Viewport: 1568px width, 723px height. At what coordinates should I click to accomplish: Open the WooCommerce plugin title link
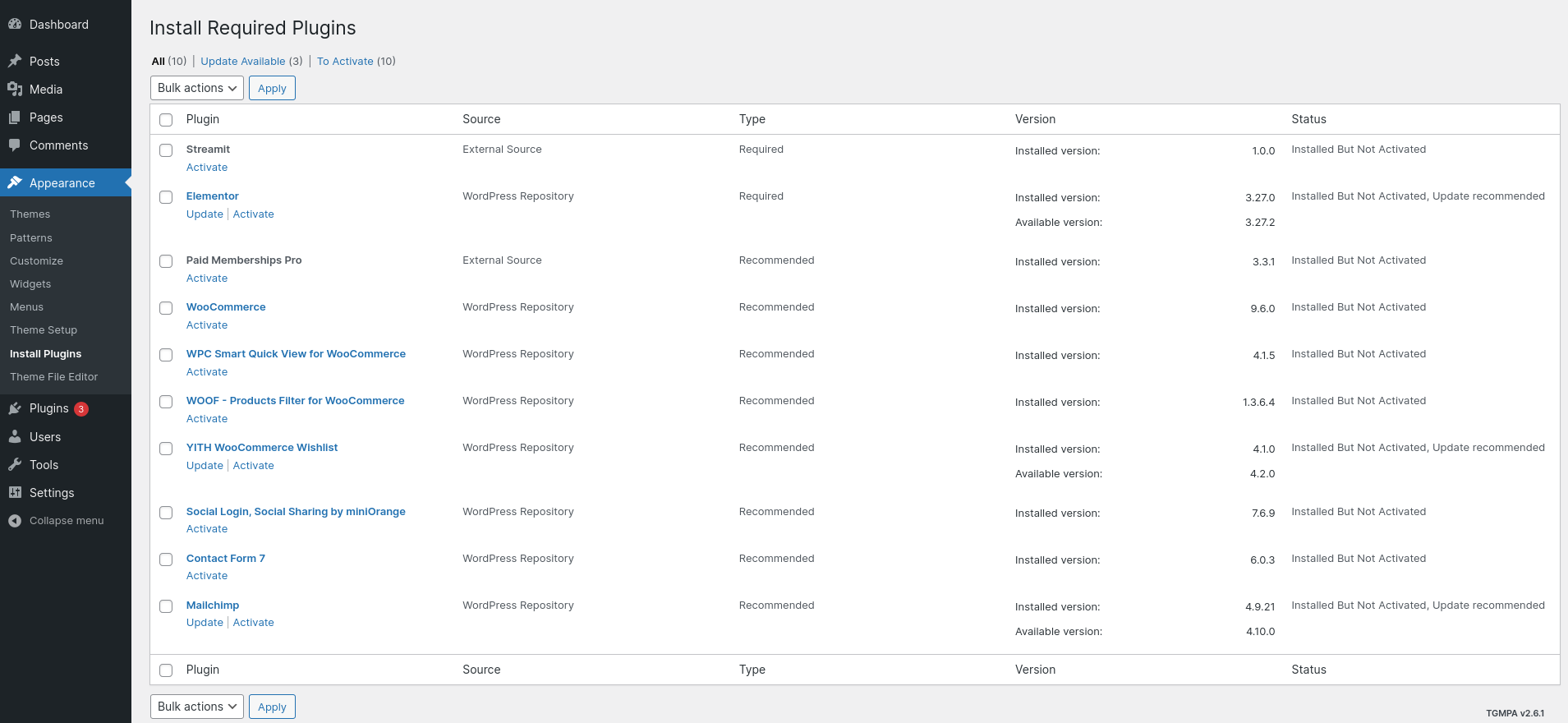coord(226,307)
